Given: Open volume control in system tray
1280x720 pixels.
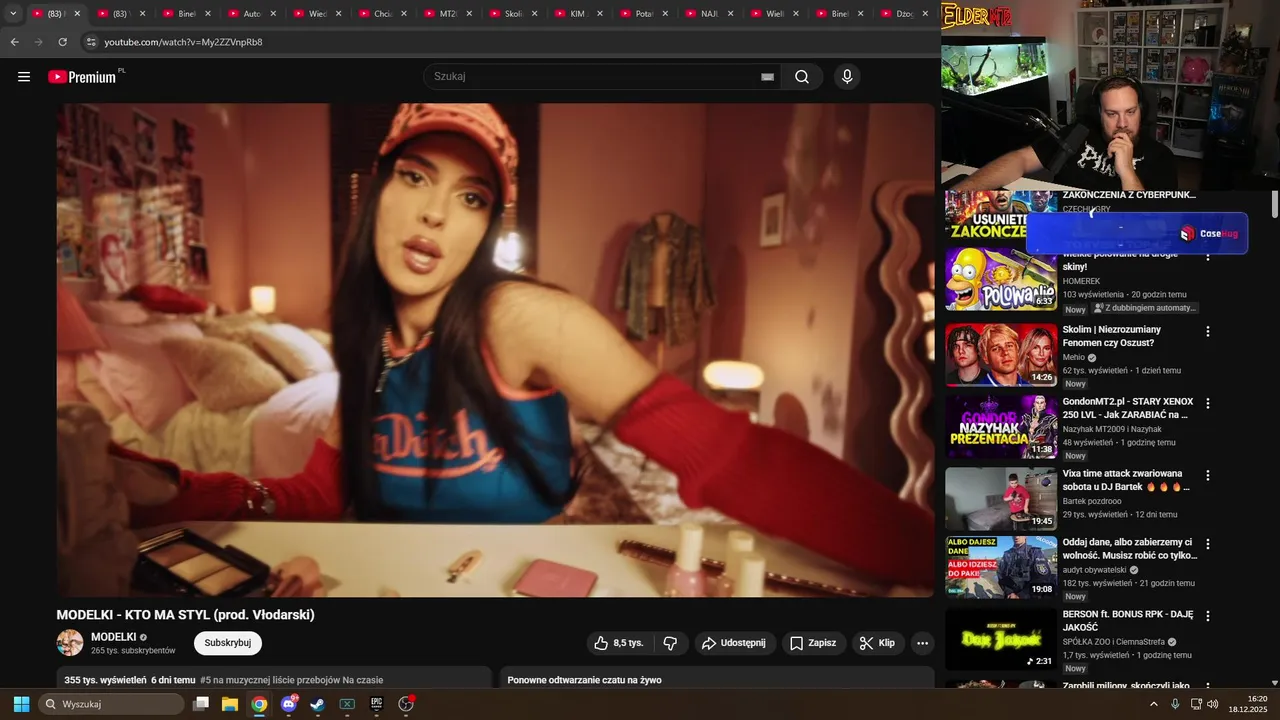Looking at the screenshot, I should click(x=1212, y=704).
